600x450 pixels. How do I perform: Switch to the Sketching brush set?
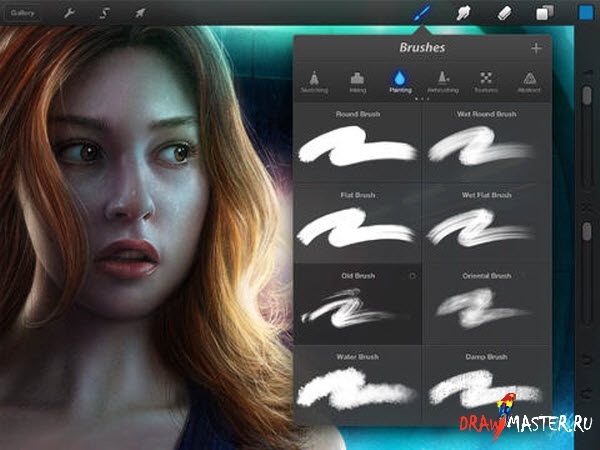[x=314, y=82]
